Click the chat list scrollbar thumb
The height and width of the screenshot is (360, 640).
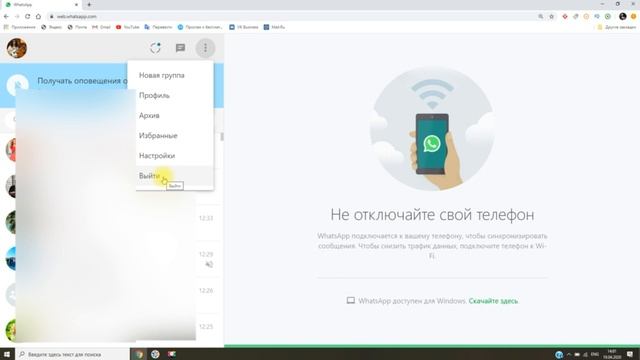[x=222, y=137]
